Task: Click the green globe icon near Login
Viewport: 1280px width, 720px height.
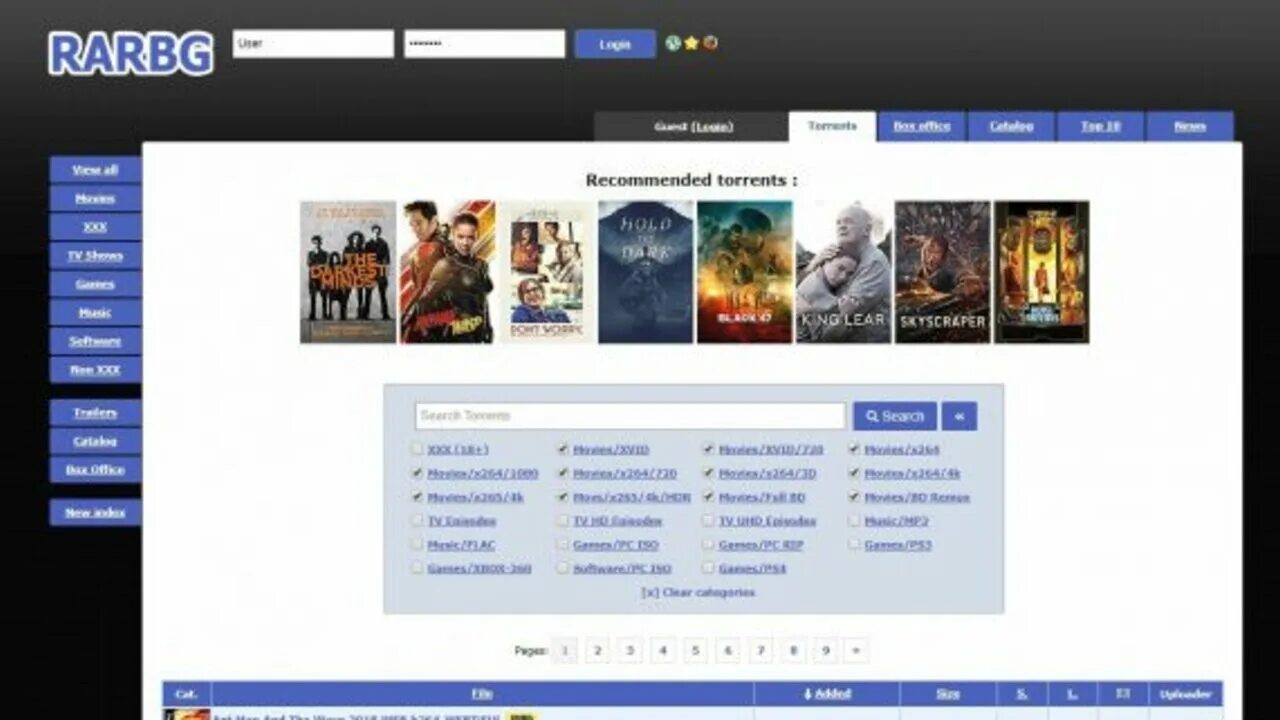Action: pos(673,43)
